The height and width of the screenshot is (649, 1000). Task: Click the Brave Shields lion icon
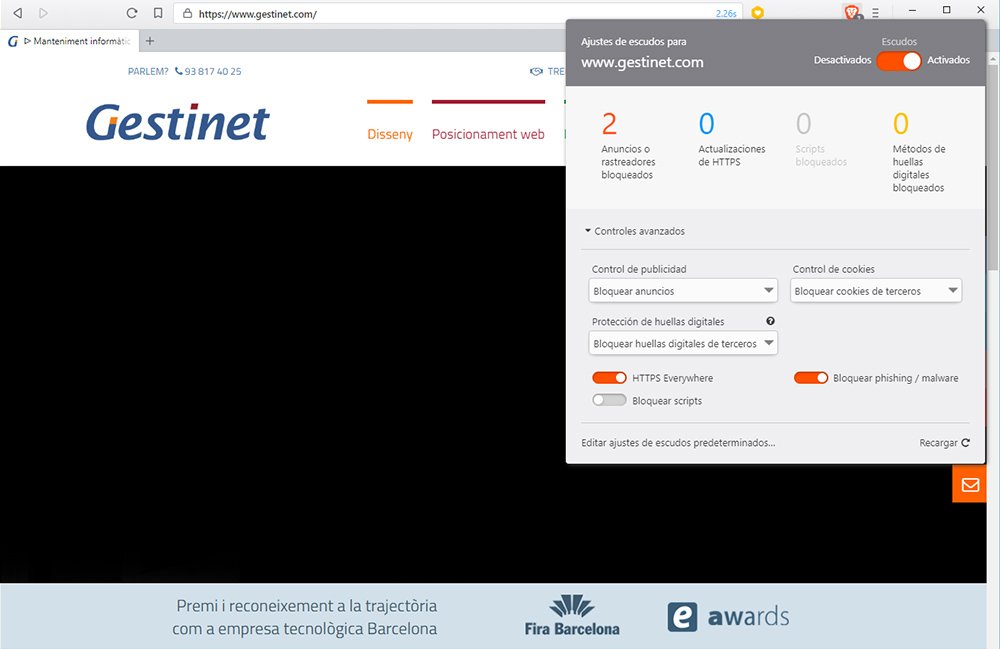click(850, 11)
